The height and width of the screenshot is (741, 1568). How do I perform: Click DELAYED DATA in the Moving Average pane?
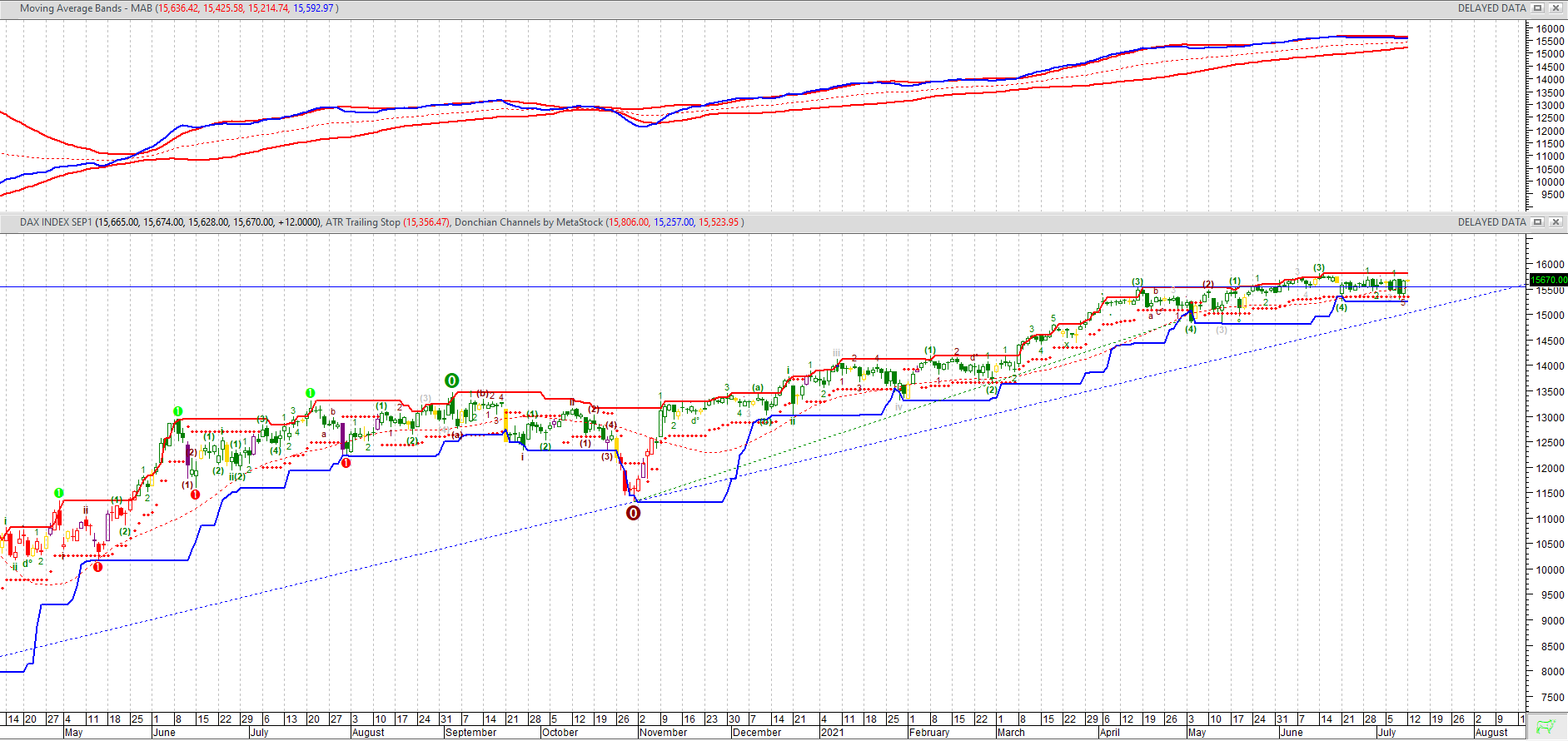(x=1491, y=8)
